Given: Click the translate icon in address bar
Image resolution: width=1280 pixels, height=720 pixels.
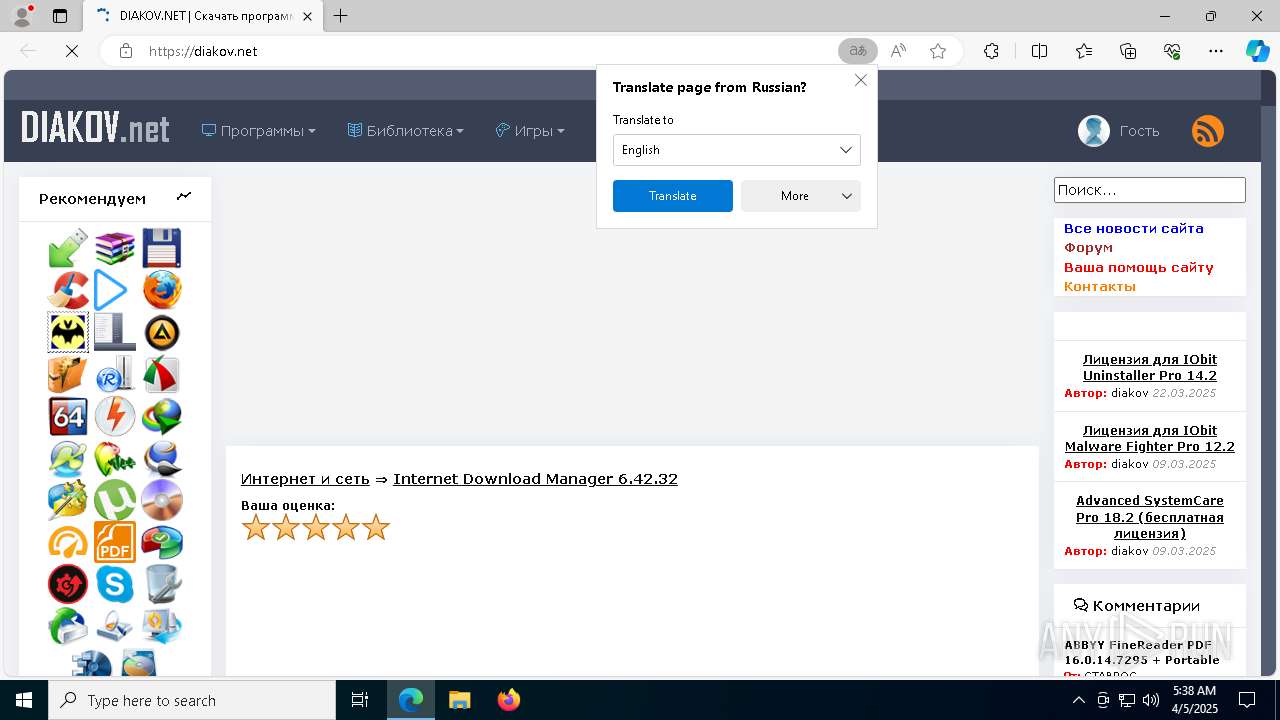Looking at the screenshot, I should click(858, 51).
